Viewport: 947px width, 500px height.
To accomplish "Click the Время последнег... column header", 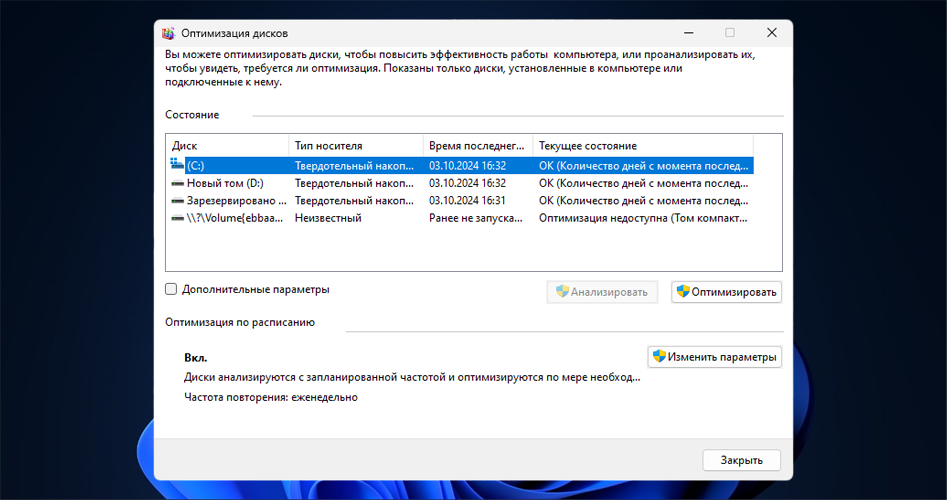I will pos(478,146).
